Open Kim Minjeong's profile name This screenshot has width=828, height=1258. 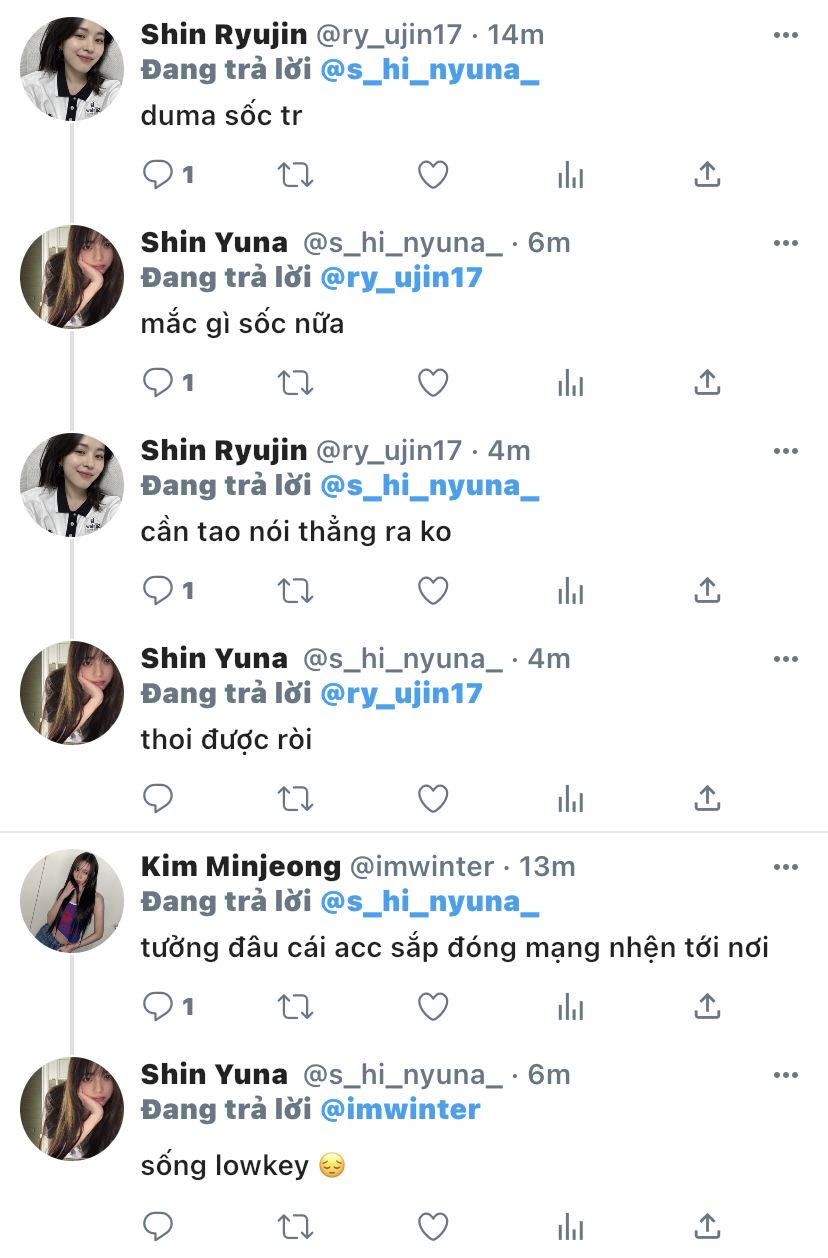[241, 866]
